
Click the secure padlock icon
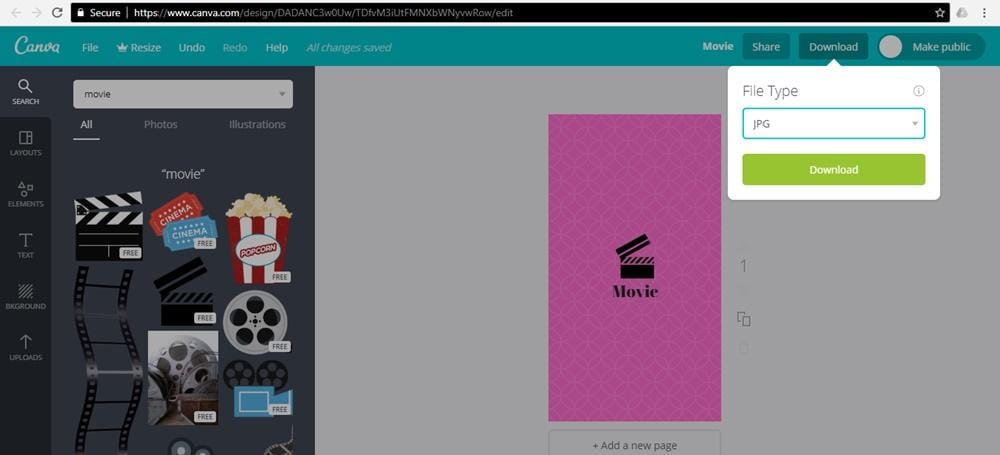80,12
